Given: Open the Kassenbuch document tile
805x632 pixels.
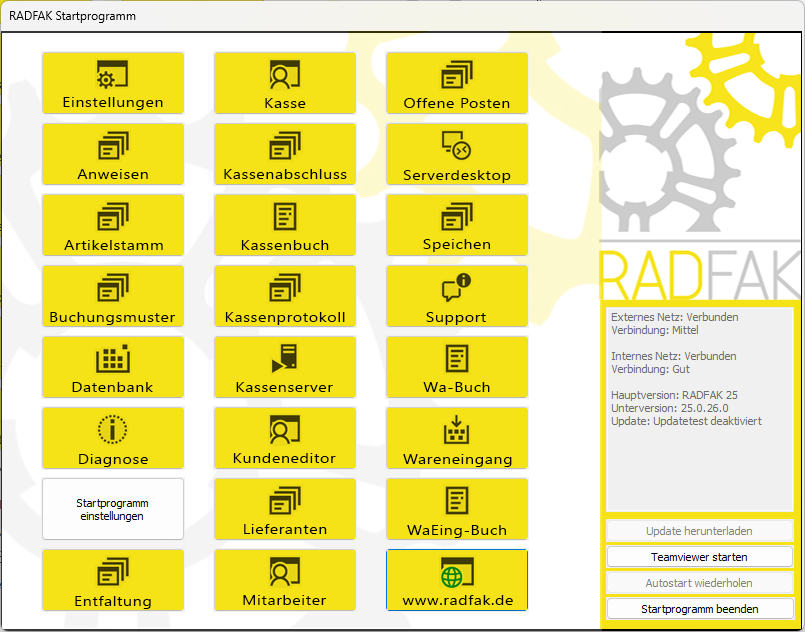Looking at the screenshot, I should click(285, 225).
